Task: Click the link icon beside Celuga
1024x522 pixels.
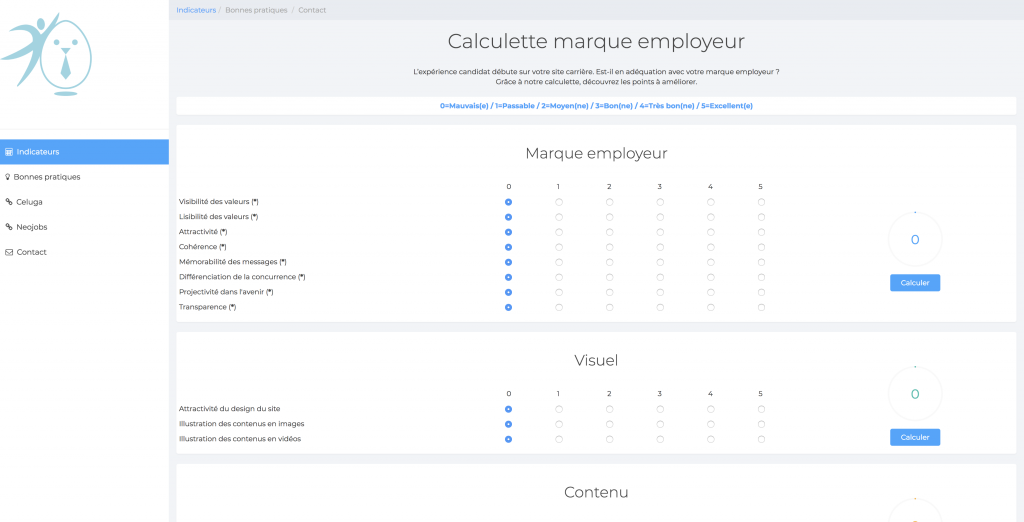Action: point(9,202)
